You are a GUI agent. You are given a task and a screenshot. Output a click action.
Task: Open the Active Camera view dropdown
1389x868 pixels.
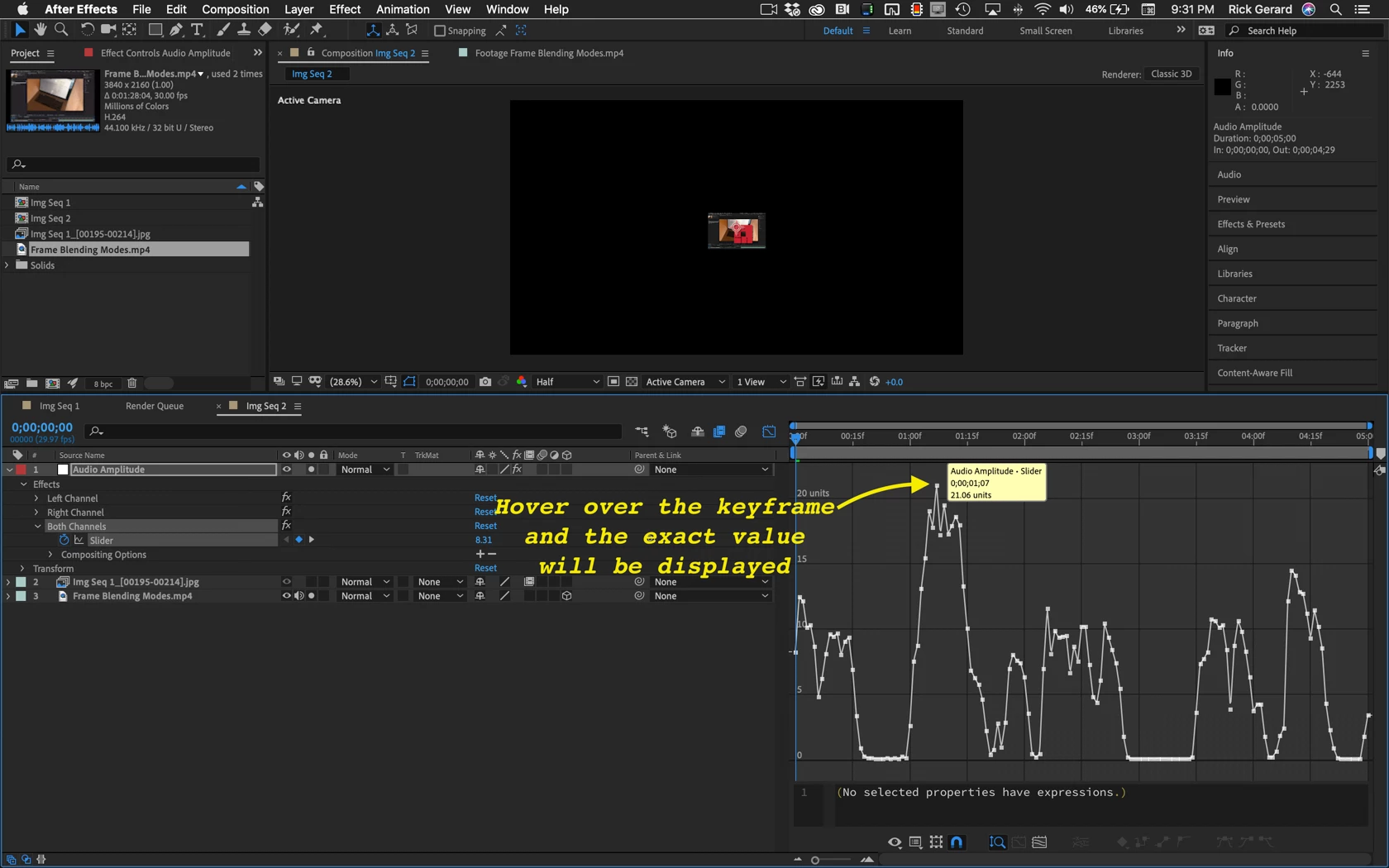pos(685,382)
